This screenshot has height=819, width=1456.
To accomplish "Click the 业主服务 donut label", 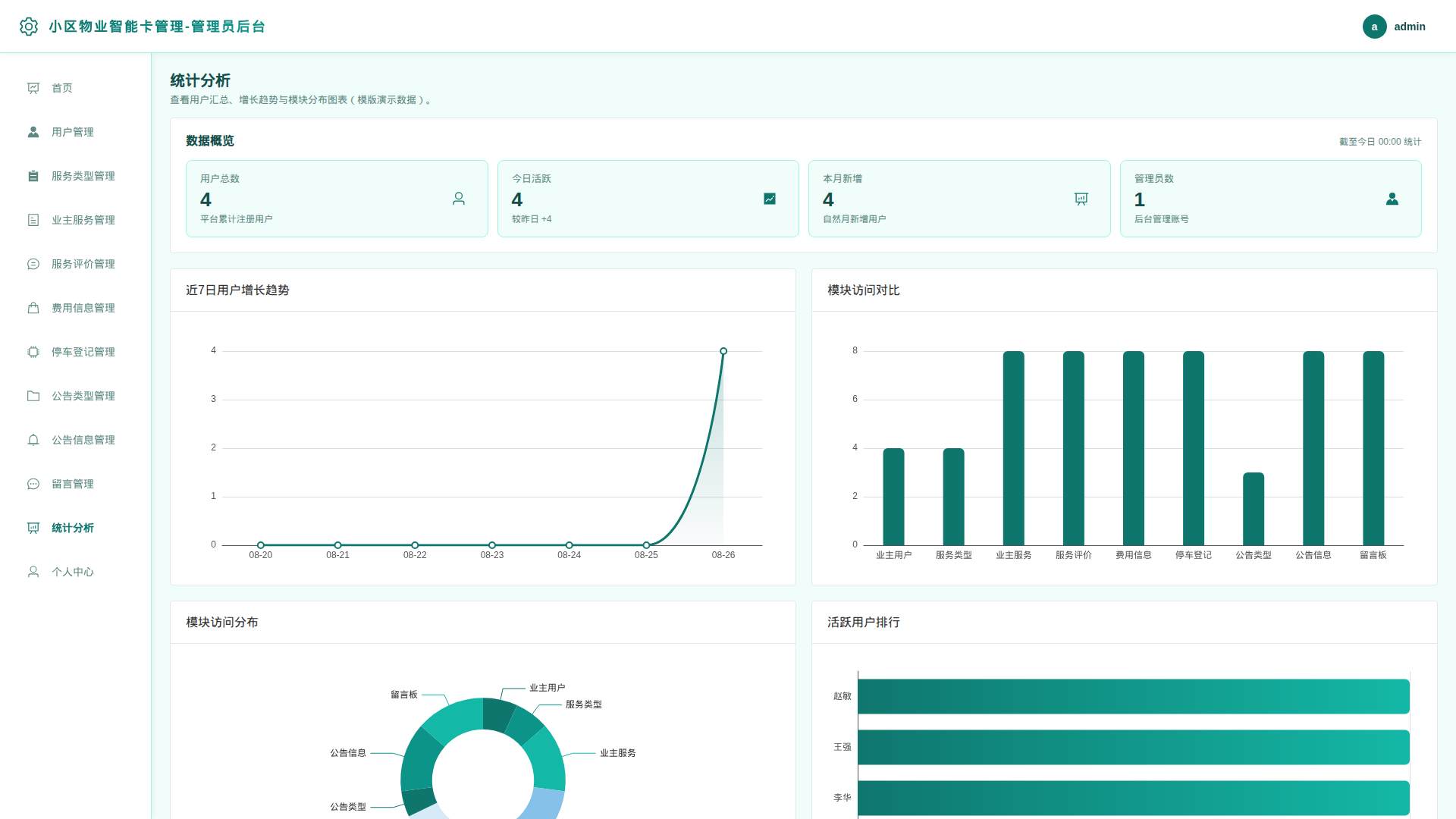I will click(x=618, y=753).
